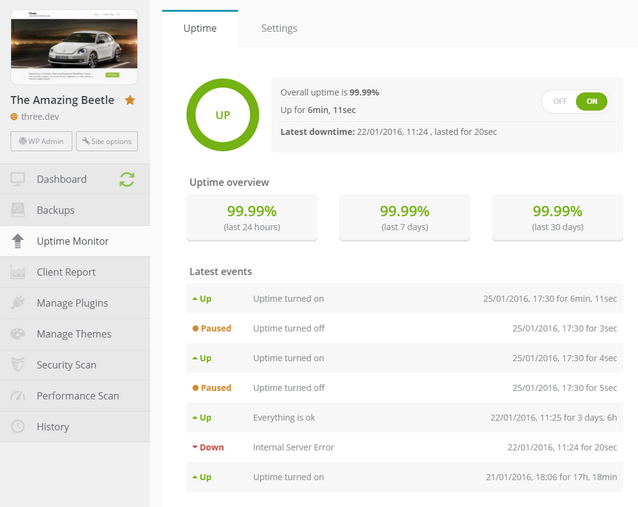Click the Client Report chart icon

(18, 272)
